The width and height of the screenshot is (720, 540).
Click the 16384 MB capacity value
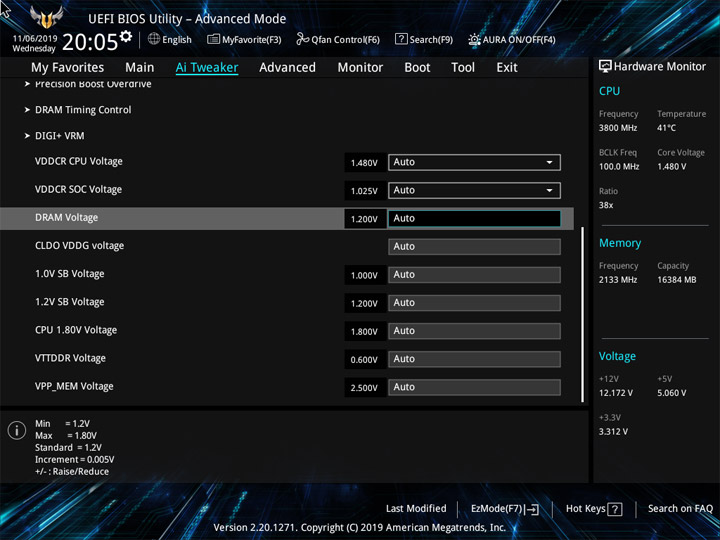pos(677,280)
